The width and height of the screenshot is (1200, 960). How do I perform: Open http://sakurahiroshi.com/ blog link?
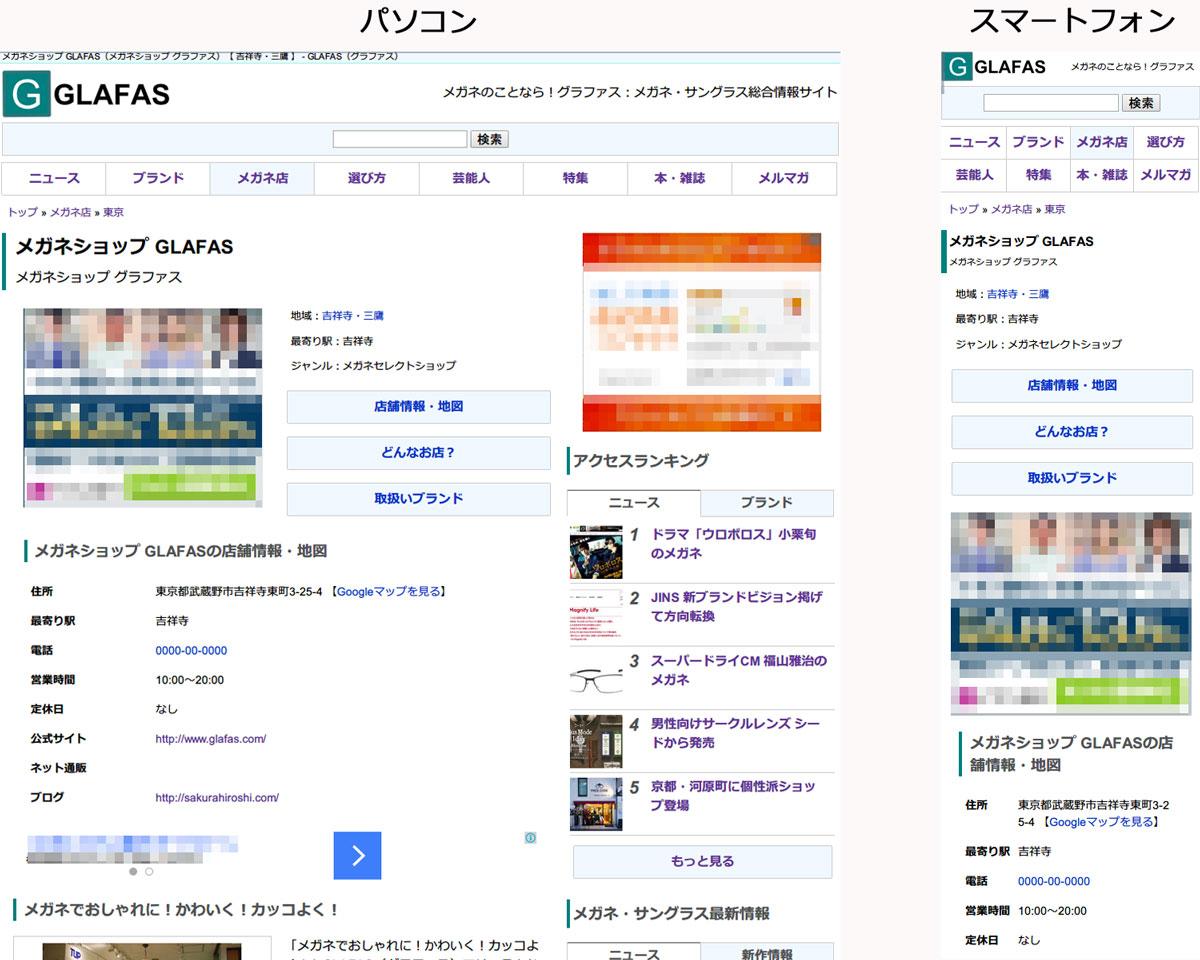pos(217,798)
